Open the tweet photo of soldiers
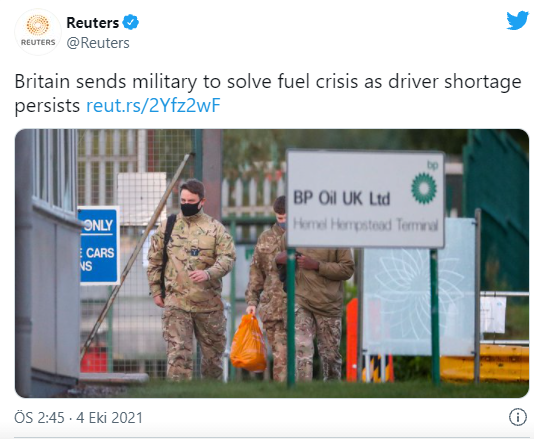534x439 pixels. (x=272, y=263)
